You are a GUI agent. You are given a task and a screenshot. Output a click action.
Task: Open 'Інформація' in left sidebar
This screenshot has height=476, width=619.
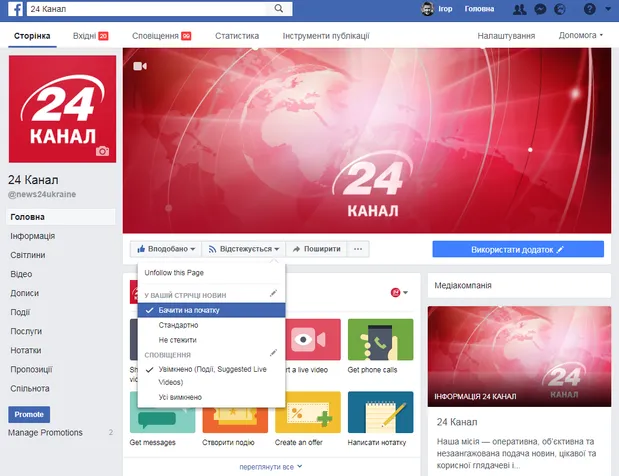pos(33,236)
